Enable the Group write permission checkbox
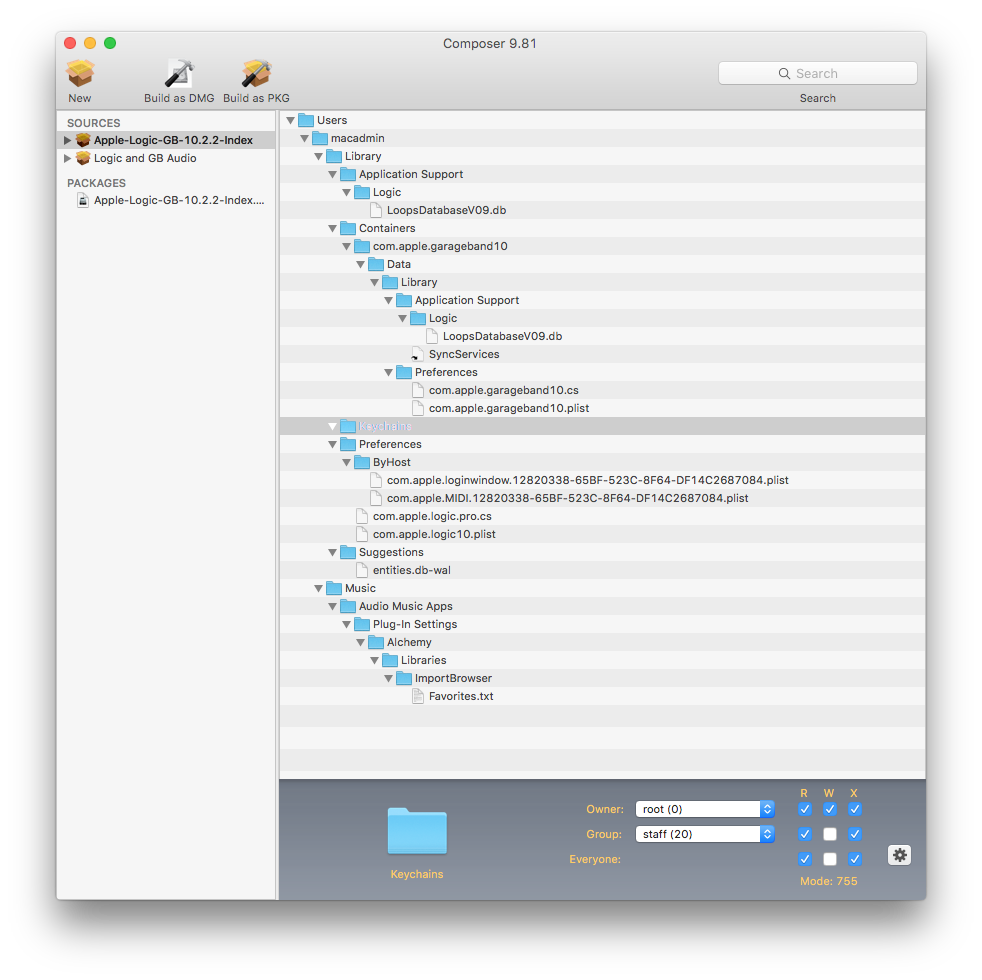This screenshot has width=982, height=980. [830, 835]
